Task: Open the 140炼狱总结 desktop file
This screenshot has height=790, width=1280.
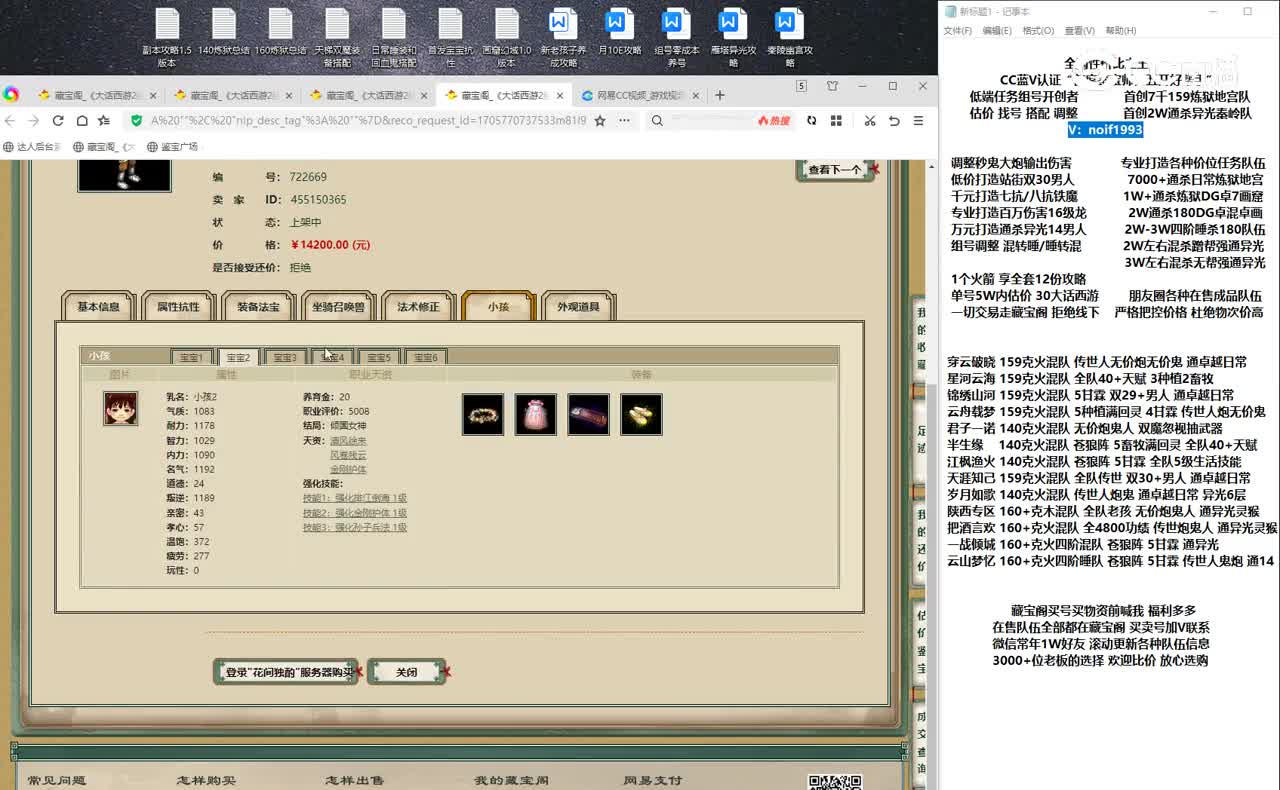Action: (224, 30)
